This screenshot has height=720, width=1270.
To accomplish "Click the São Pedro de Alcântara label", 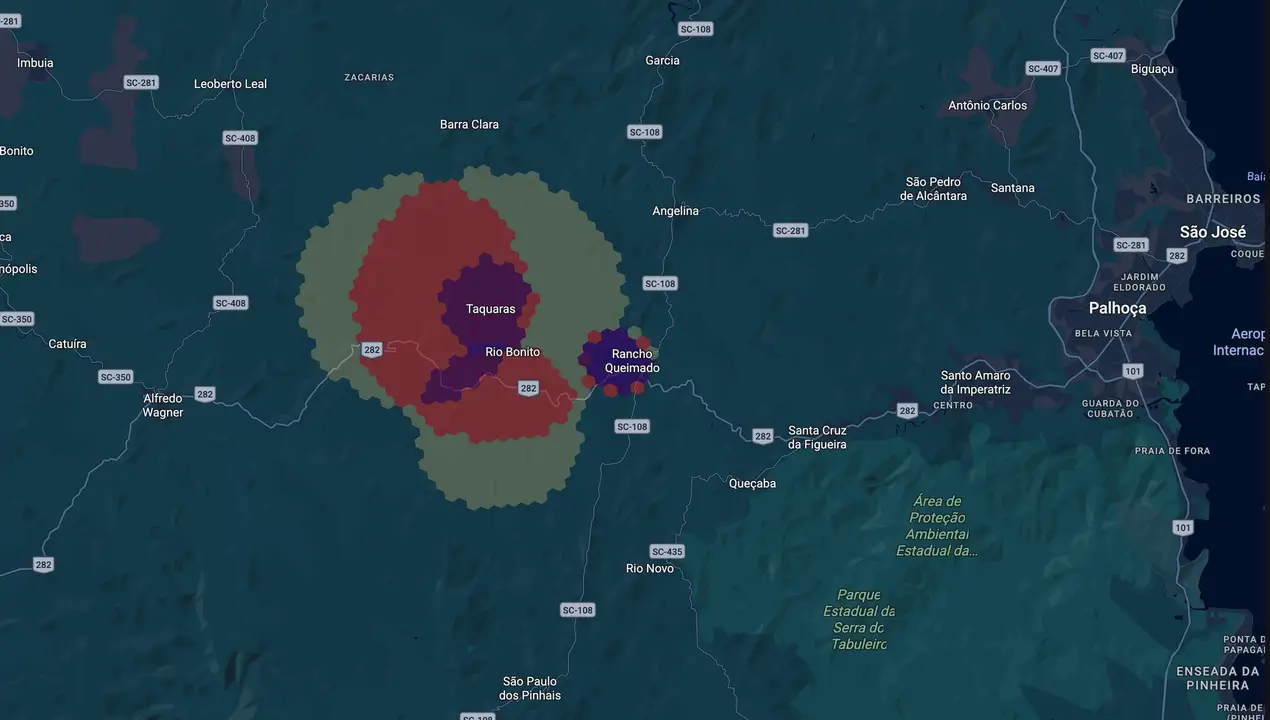I will [934, 189].
